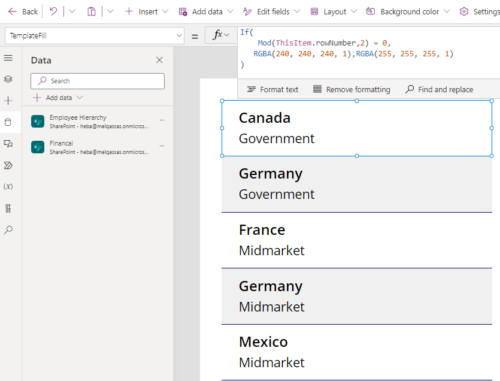Open the Layout menu in toolbar
The image size is (500, 381).
(x=333, y=12)
